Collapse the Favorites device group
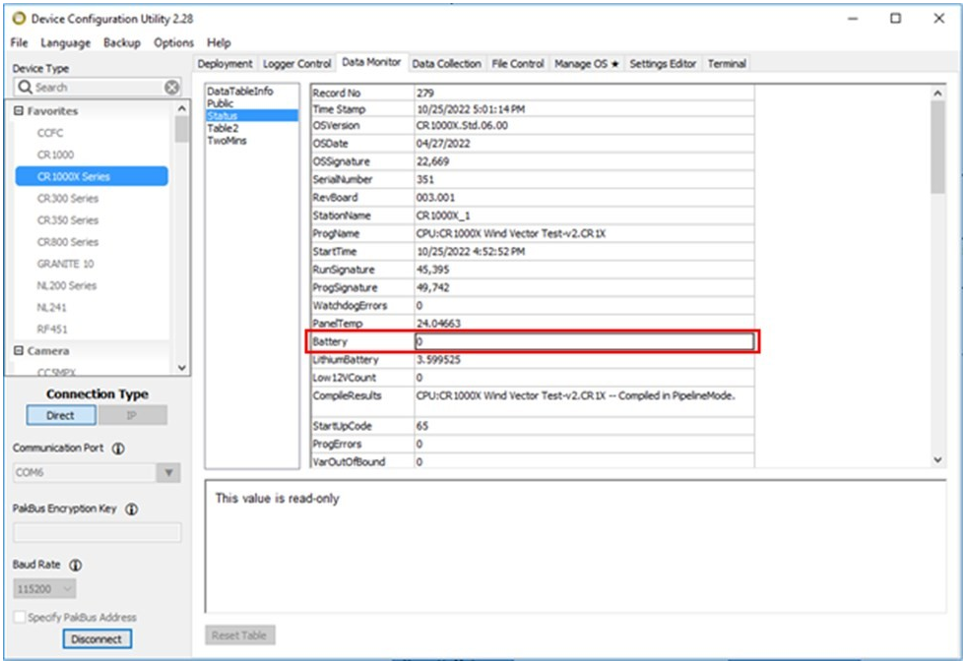Screen dimensions: 967x664 [19, 111]
